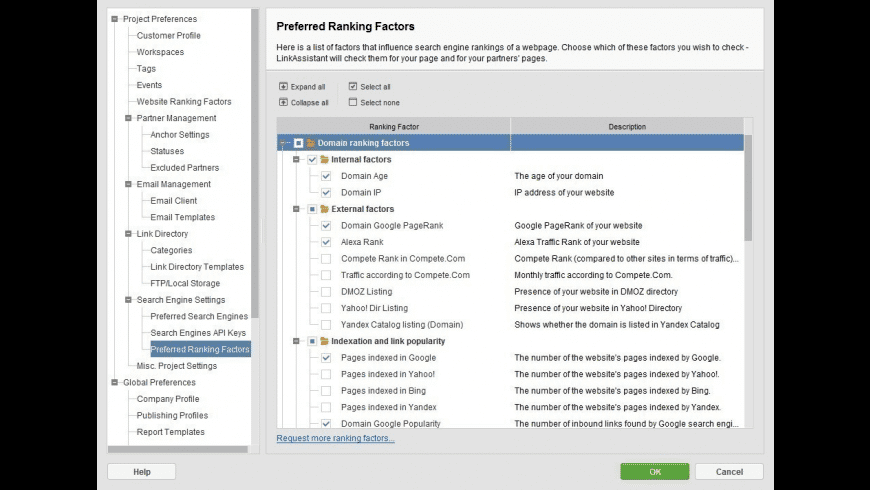Uncheck the Domain Age checkbox
Viewport: 870px width, 490px height.
326,176
